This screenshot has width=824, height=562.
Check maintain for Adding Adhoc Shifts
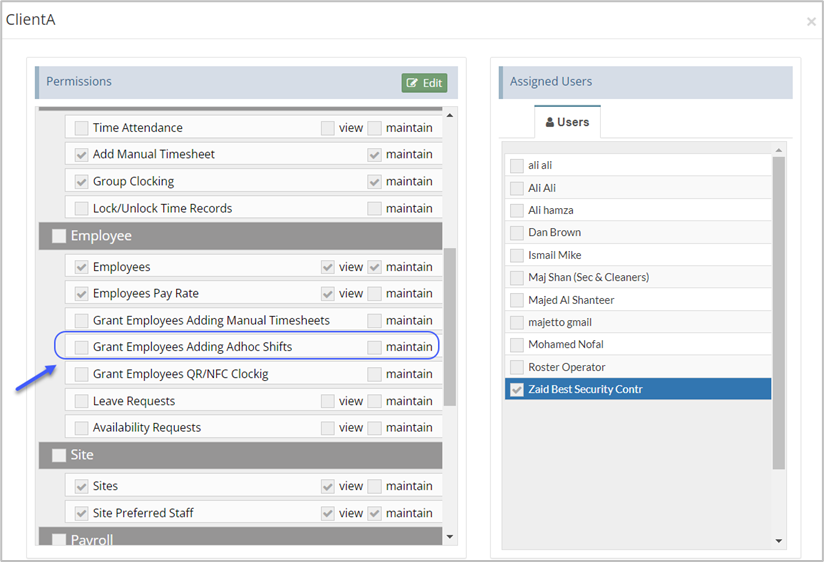click(374, 347)
